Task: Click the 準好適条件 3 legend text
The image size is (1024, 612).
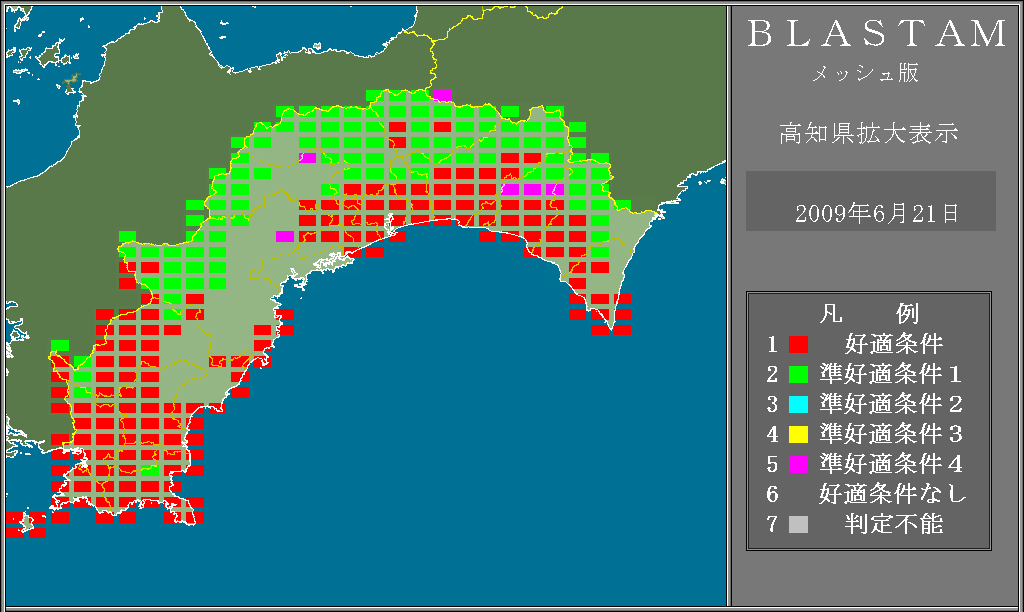Action: pos(891,434)
